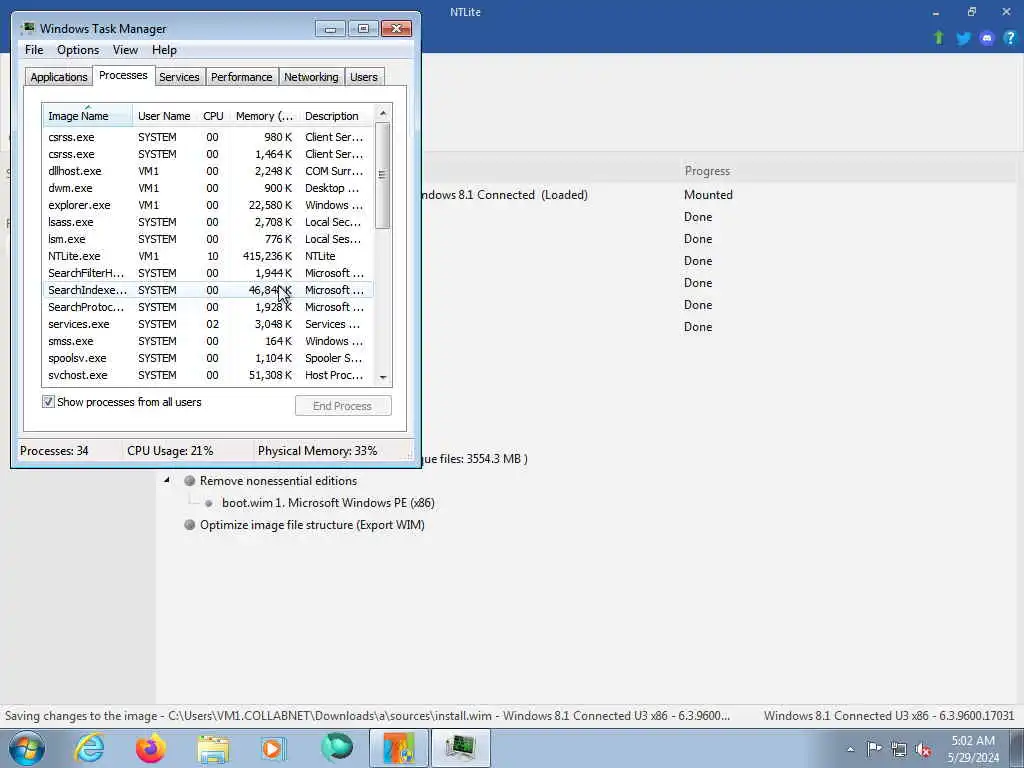Open the Windows Start orb

point(26,748)
